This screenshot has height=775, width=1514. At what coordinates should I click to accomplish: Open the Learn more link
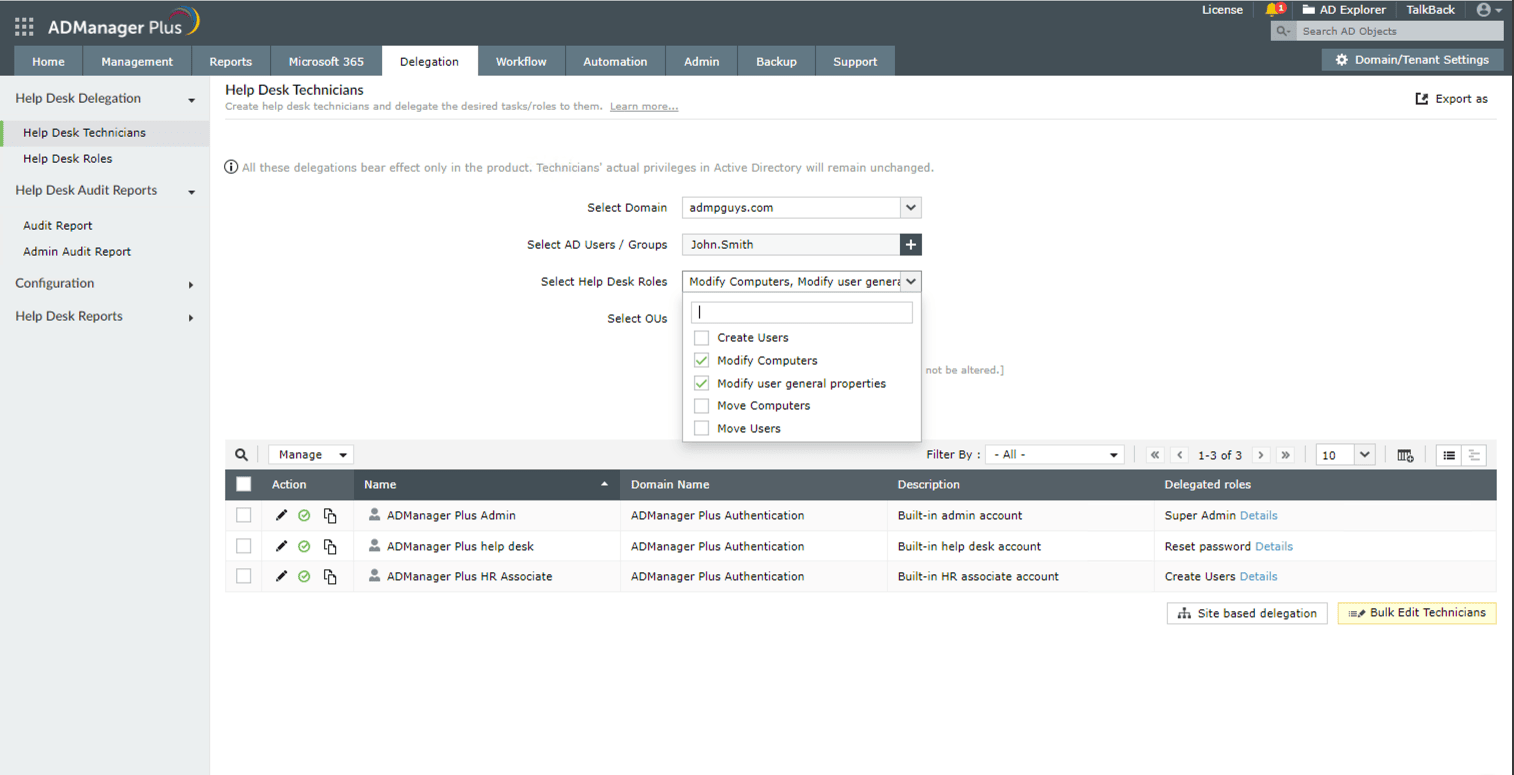644,107
